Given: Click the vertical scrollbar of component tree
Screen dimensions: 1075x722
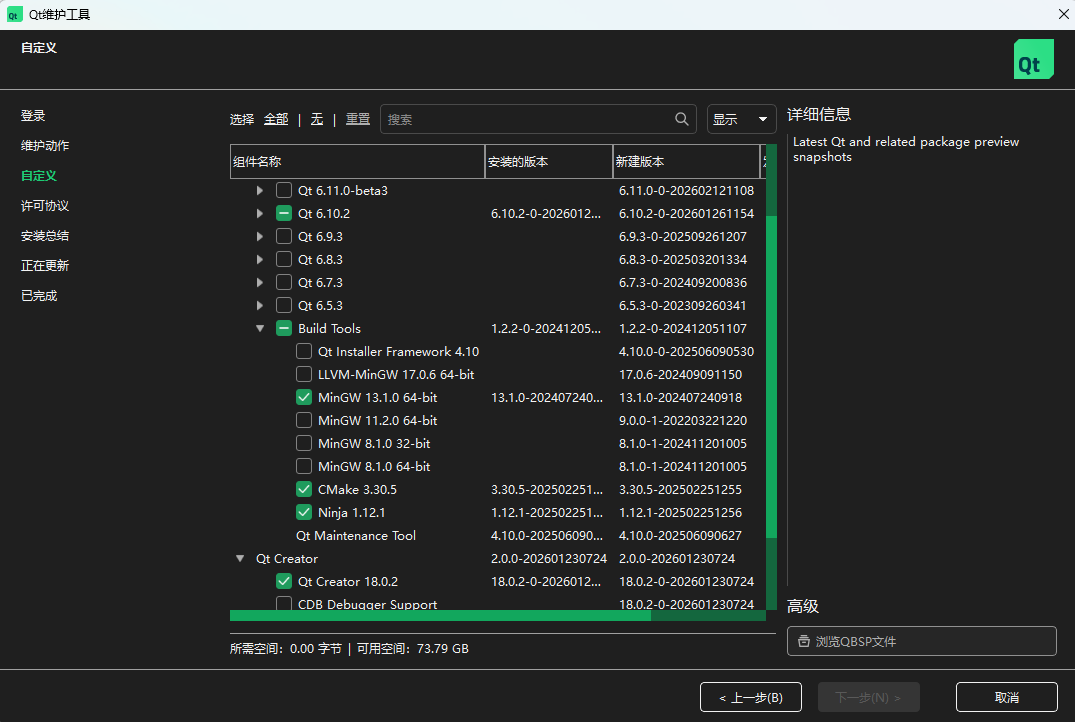Looking at the screenshot, I should tap(771, 376).
